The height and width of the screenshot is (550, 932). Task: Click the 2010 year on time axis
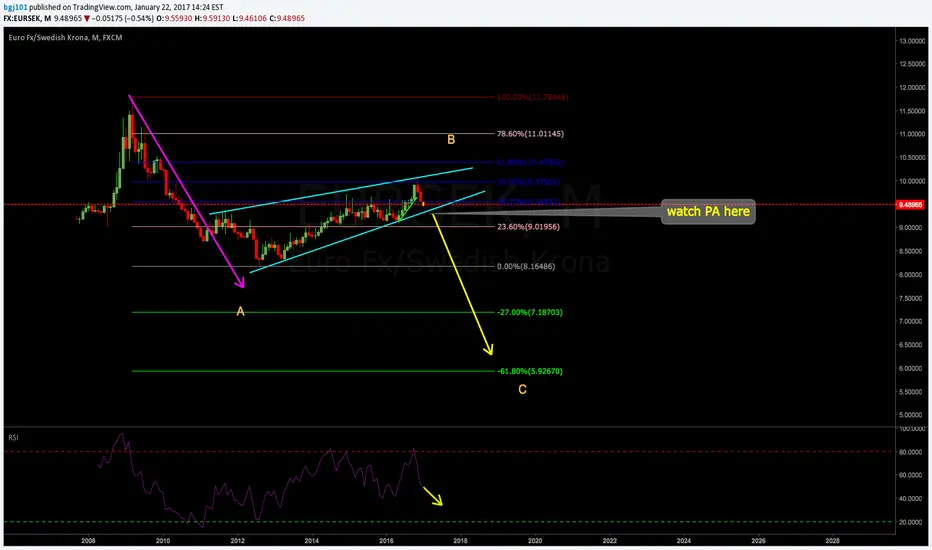(x=163, y=540)
